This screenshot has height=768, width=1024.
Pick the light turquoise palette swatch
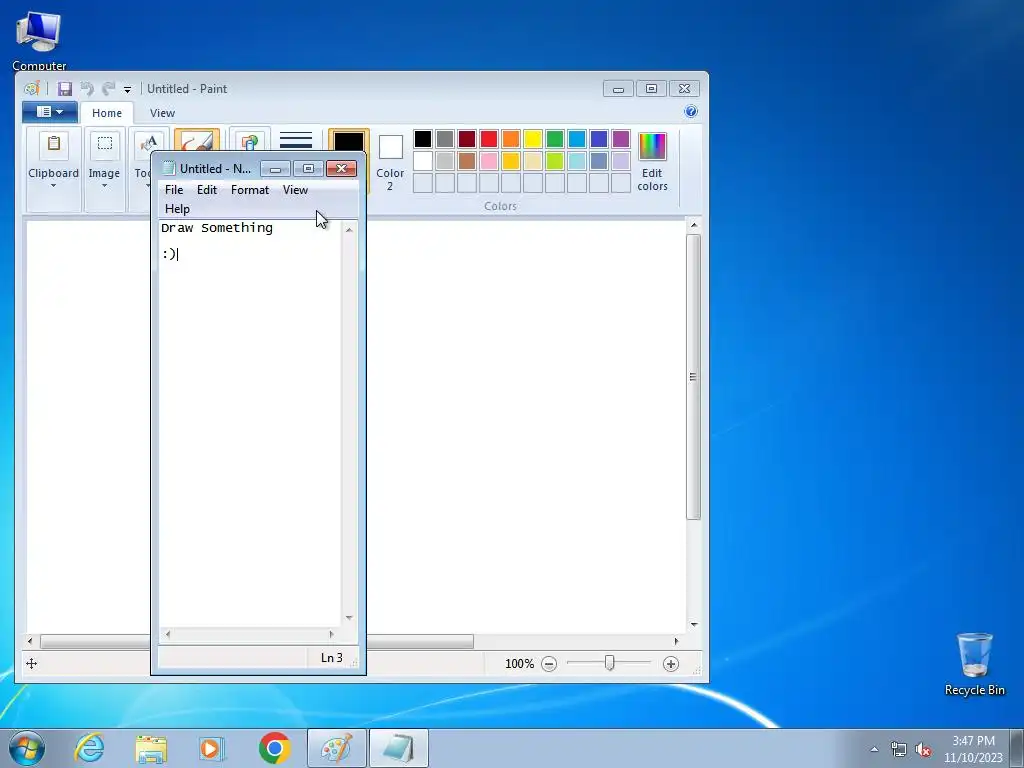point(577,161)
